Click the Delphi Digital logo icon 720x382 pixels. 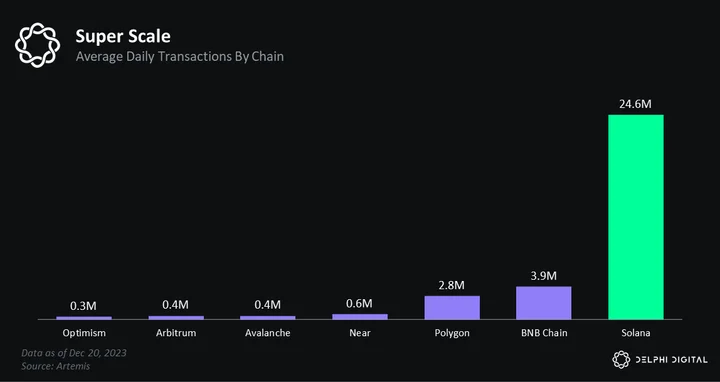[x=621, y=360]
